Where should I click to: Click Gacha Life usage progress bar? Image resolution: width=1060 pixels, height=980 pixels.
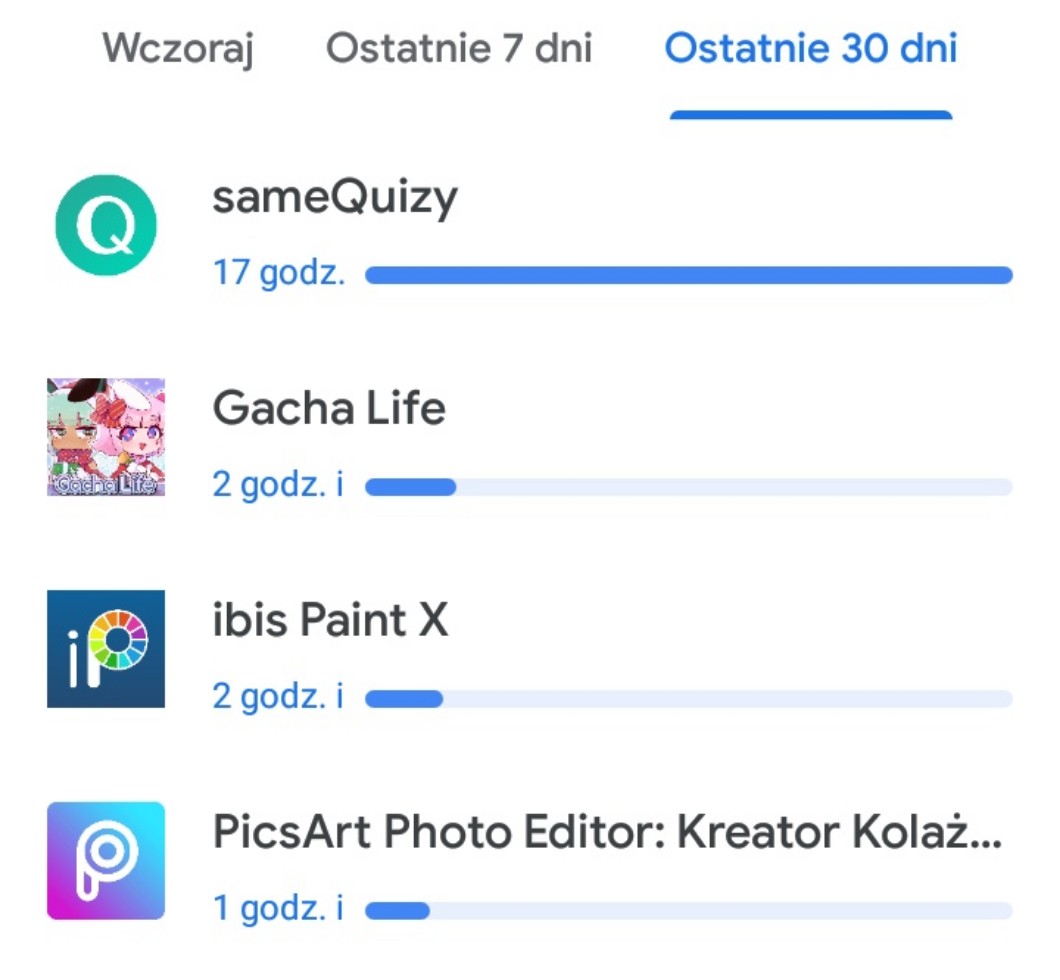click(x=689, y=487)
